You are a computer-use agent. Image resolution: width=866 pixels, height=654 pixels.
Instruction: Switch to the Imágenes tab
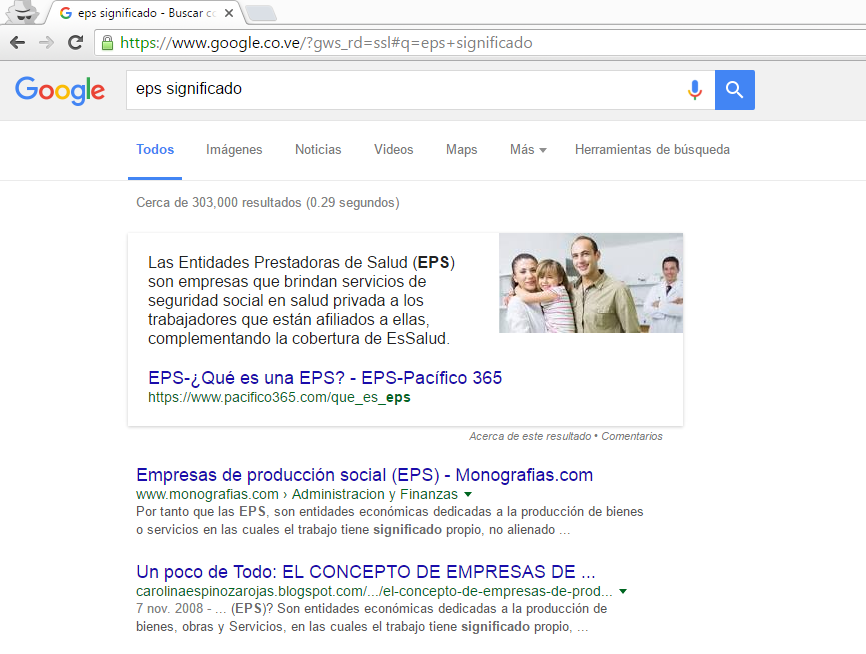pos(234,150)
